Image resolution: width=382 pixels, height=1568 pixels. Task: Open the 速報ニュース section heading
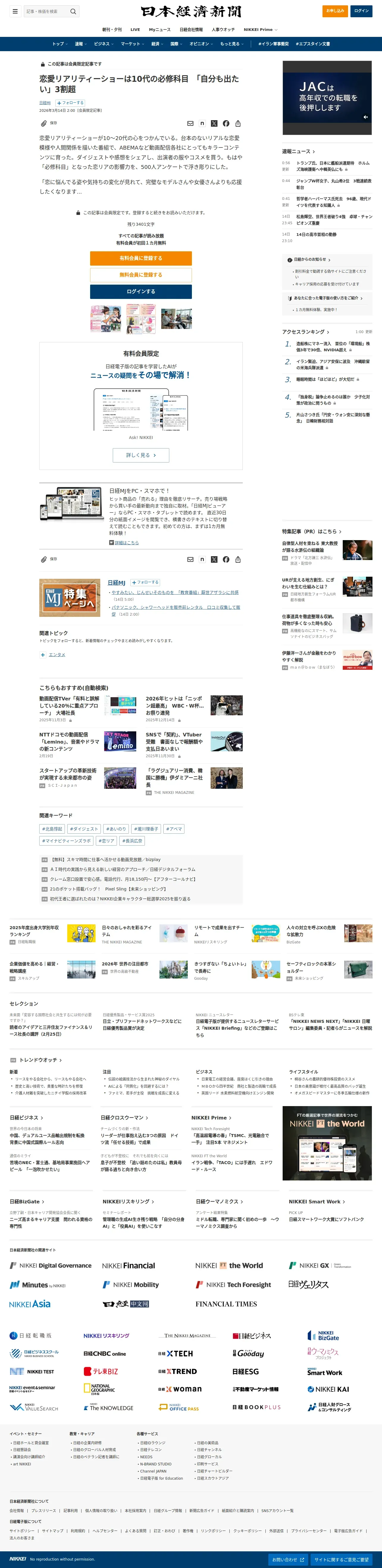pos(298,152)
